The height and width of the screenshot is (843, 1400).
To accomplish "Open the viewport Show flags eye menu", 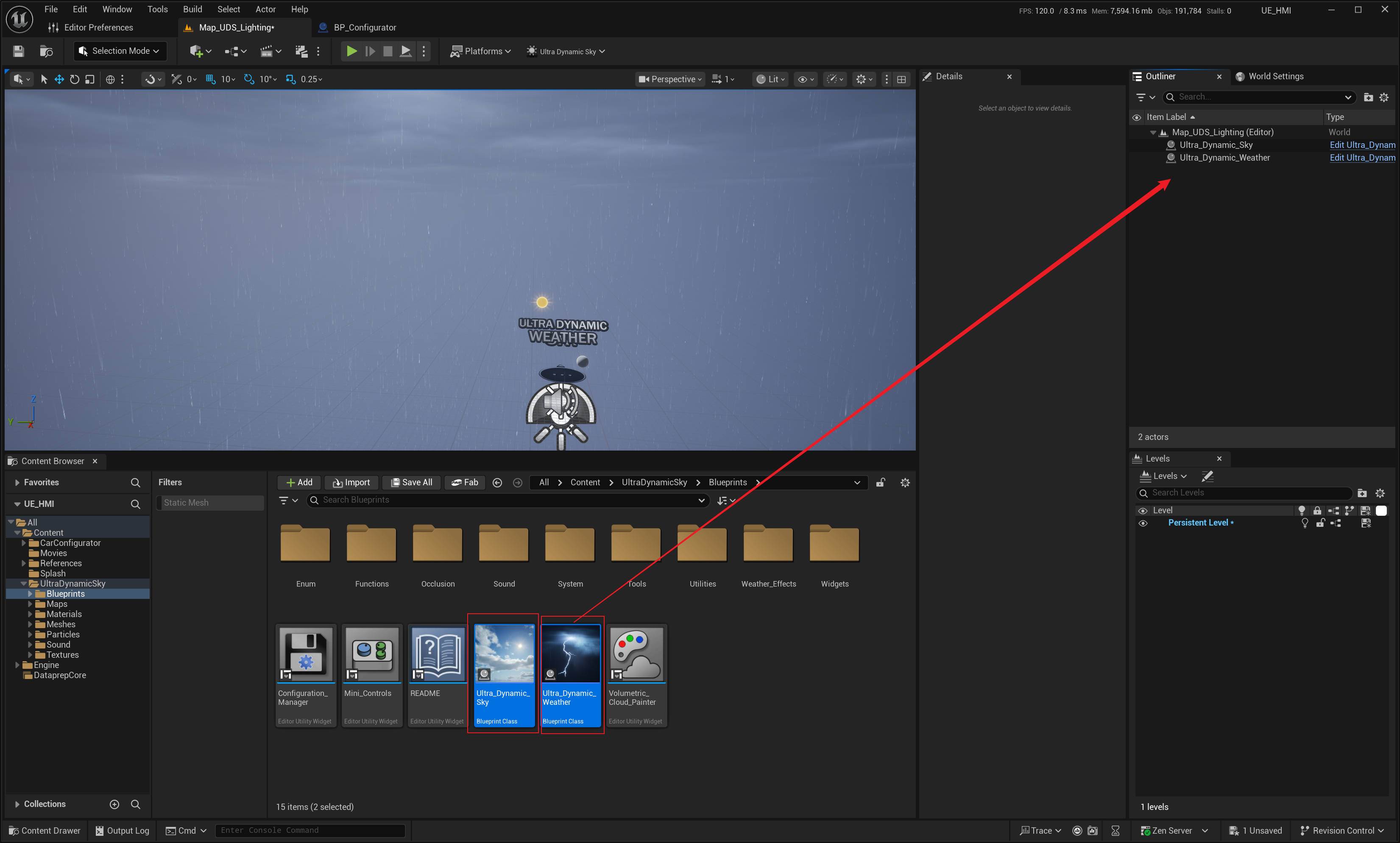I will (x=806, y=79).
